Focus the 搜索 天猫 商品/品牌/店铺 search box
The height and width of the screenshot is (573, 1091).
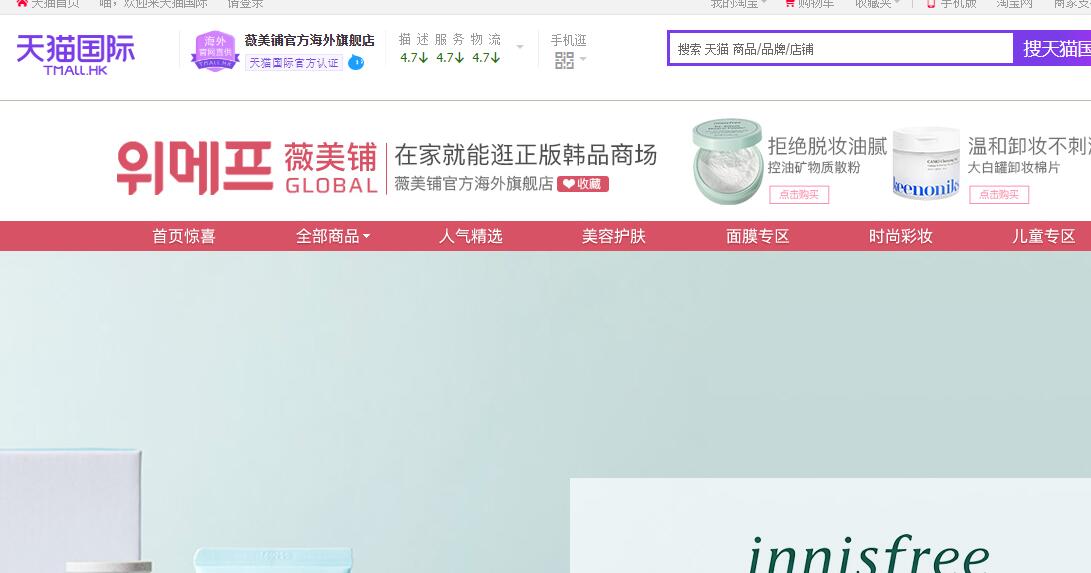[x=841, y=49]
